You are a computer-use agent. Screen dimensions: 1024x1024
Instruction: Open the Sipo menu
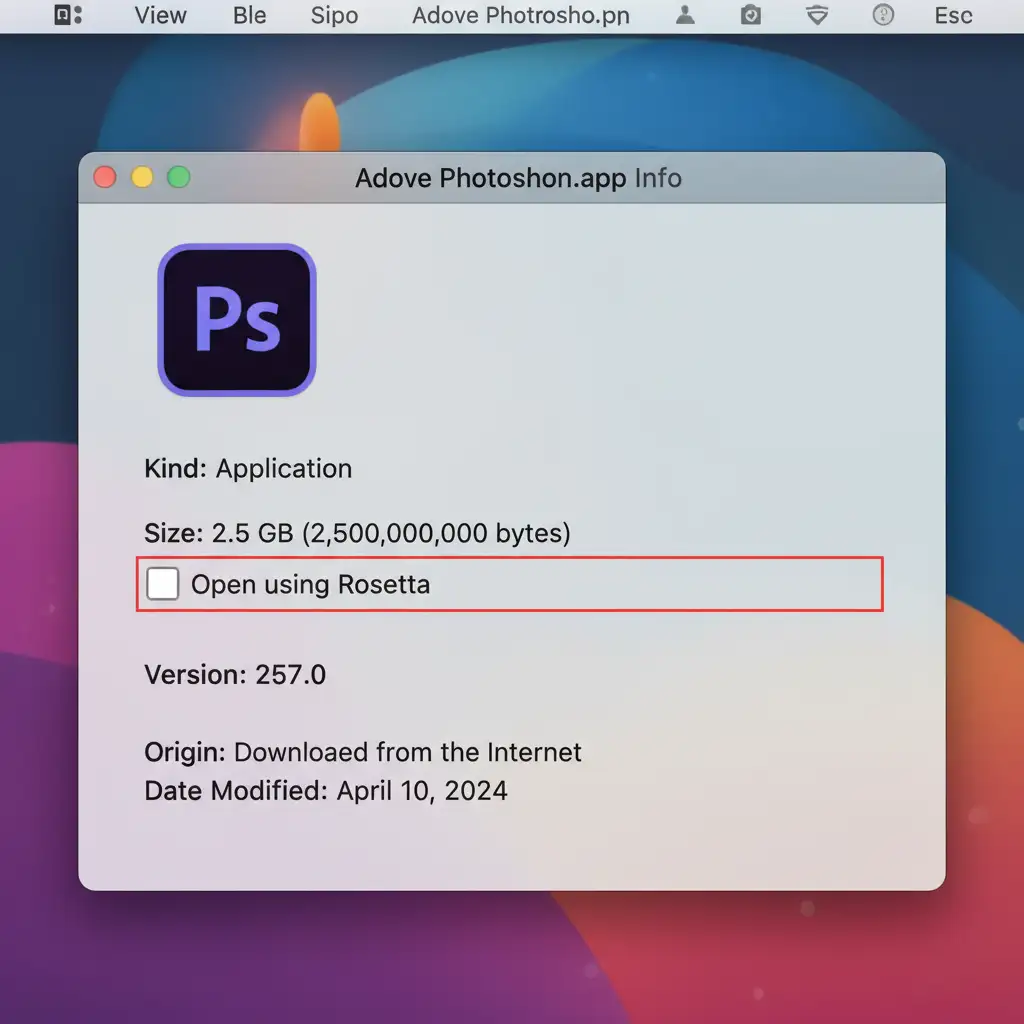click(x=334, y=15)
